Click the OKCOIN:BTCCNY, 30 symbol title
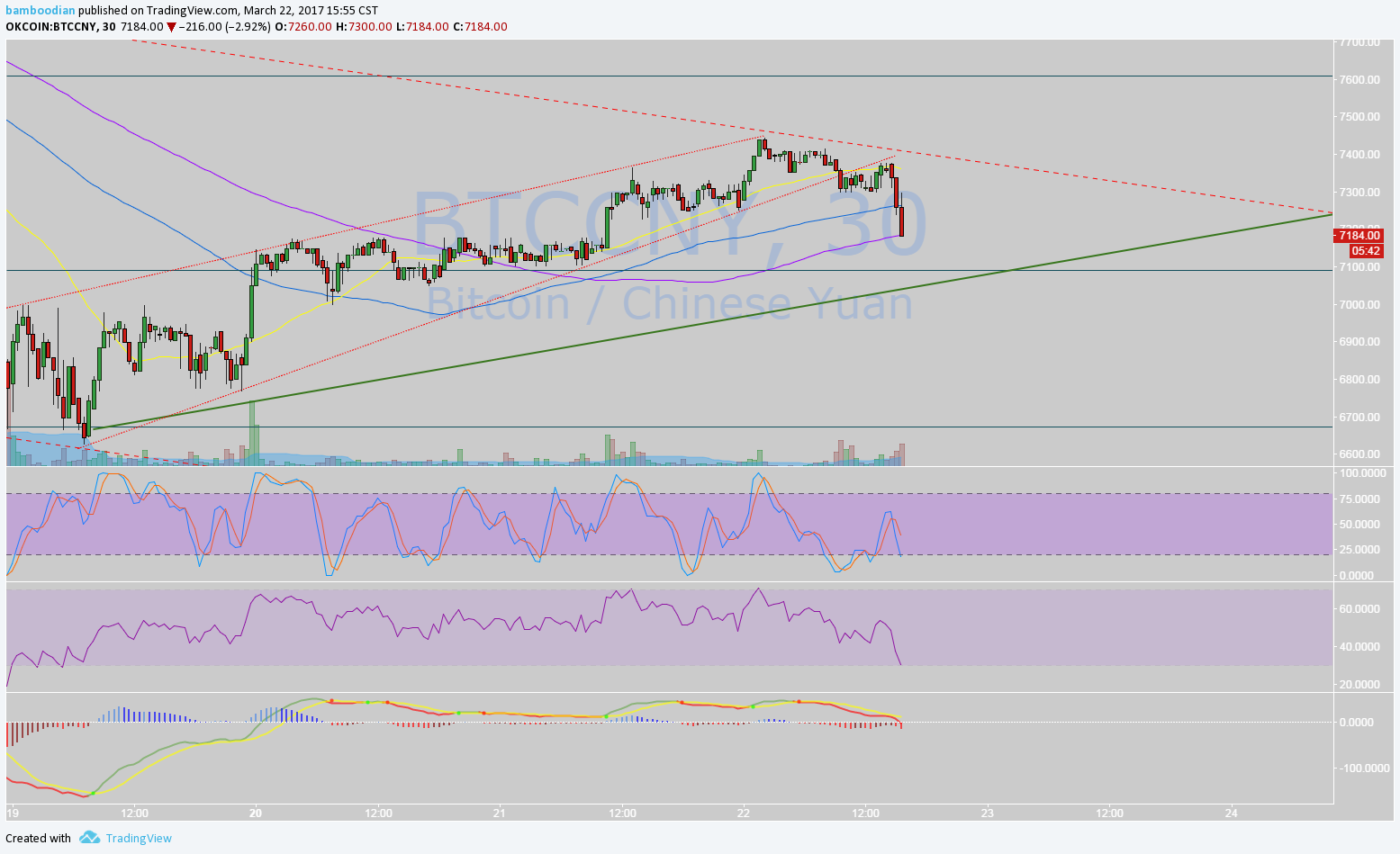Image resolution: width=1400 pixels, height=854 pixels. coord(60,27)
